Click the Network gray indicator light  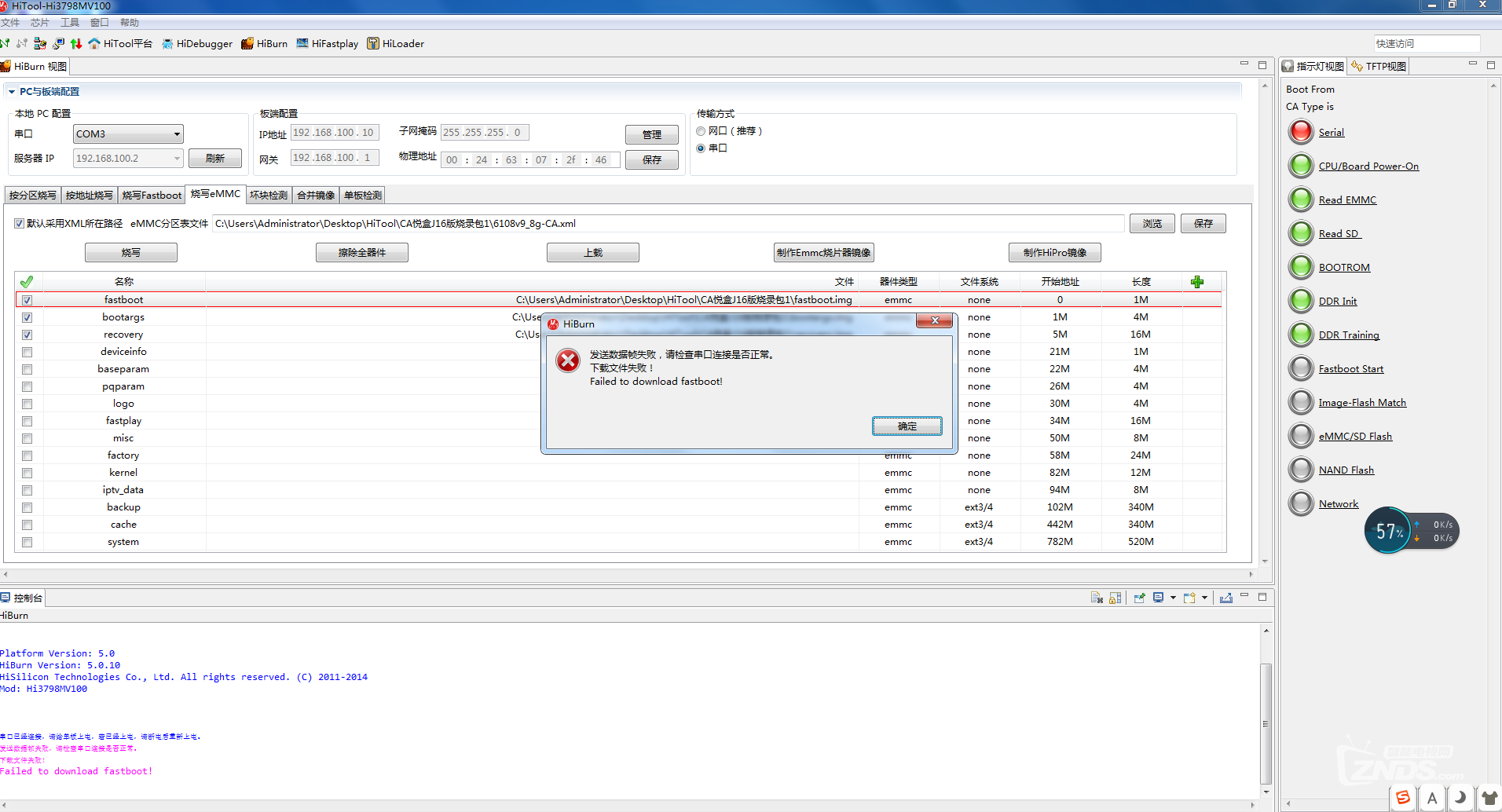coord(1301,503)
